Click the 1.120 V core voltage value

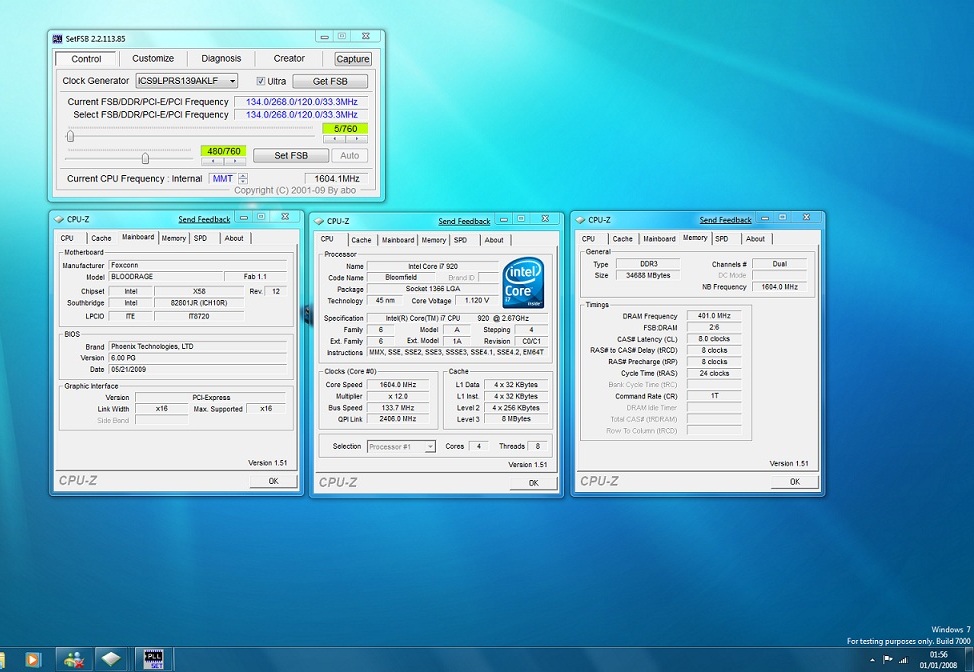[x=476, y=301]
